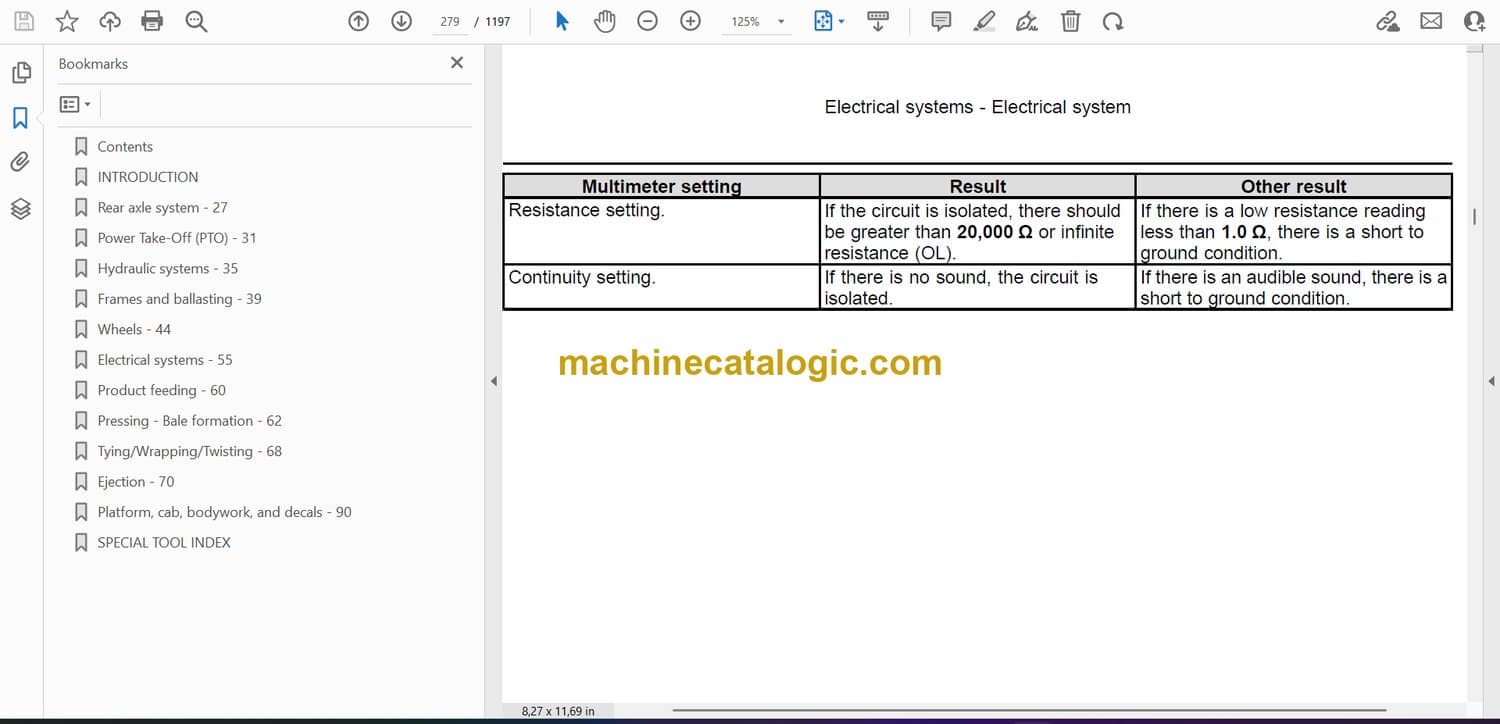Click the Print file icon
Screen dimensions: 1500x724
click(152, 21)
